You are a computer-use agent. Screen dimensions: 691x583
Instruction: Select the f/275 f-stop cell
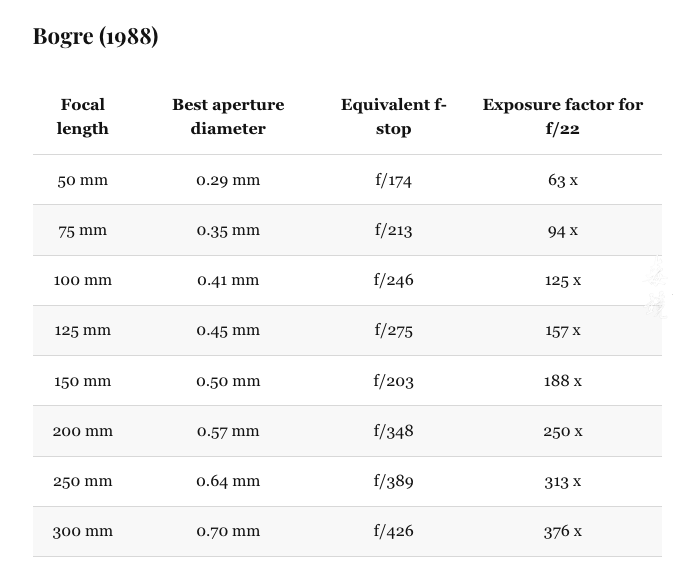[393, 330]
